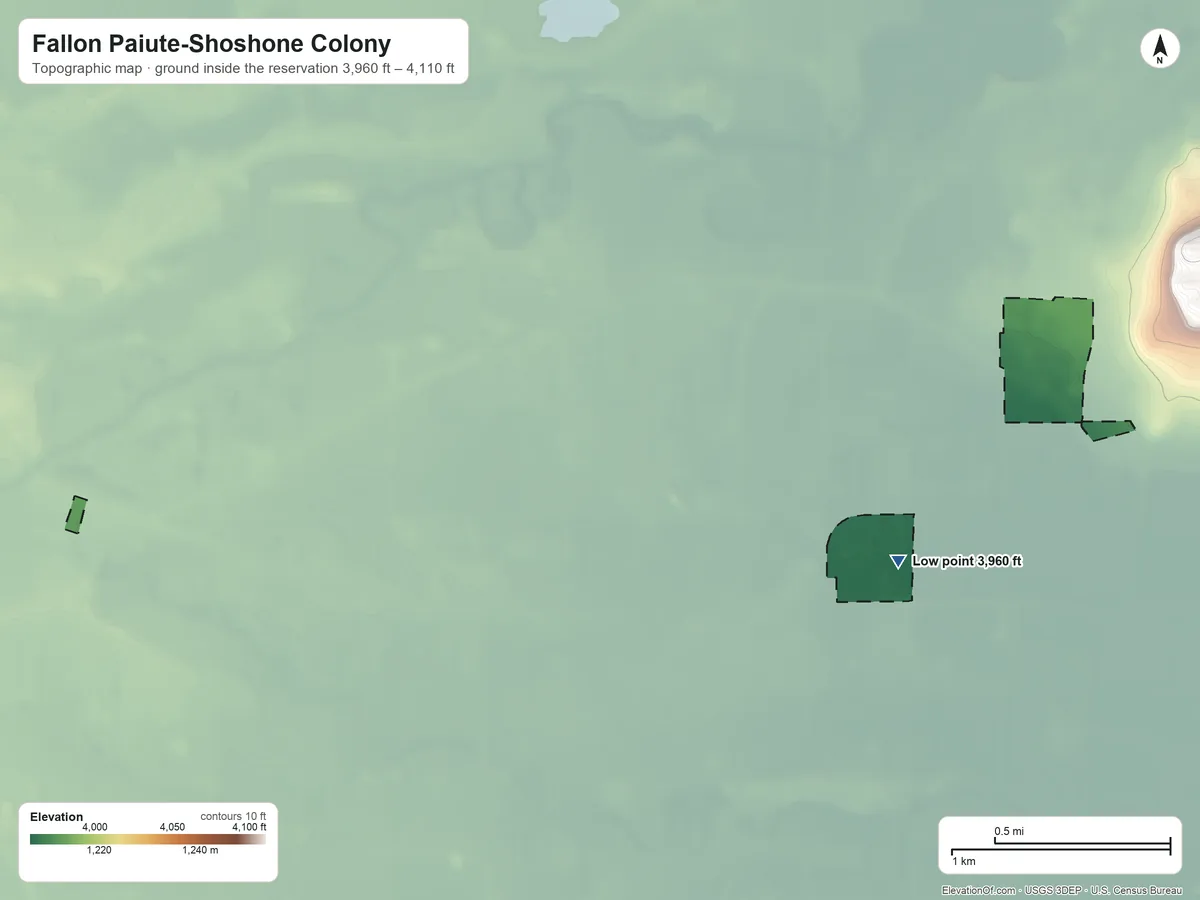Click the '4,100 ft' legend tick label

point(249,827)
